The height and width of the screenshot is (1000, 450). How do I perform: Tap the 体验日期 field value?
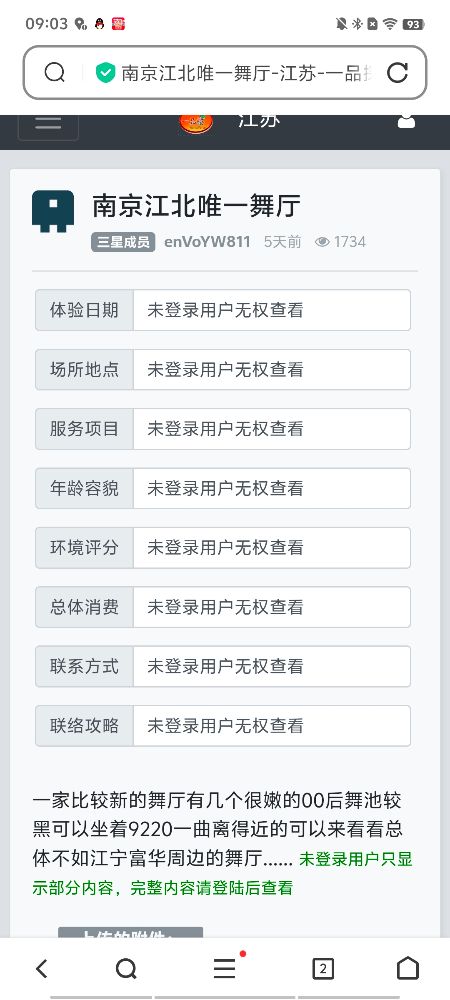(x=272, y=310)
